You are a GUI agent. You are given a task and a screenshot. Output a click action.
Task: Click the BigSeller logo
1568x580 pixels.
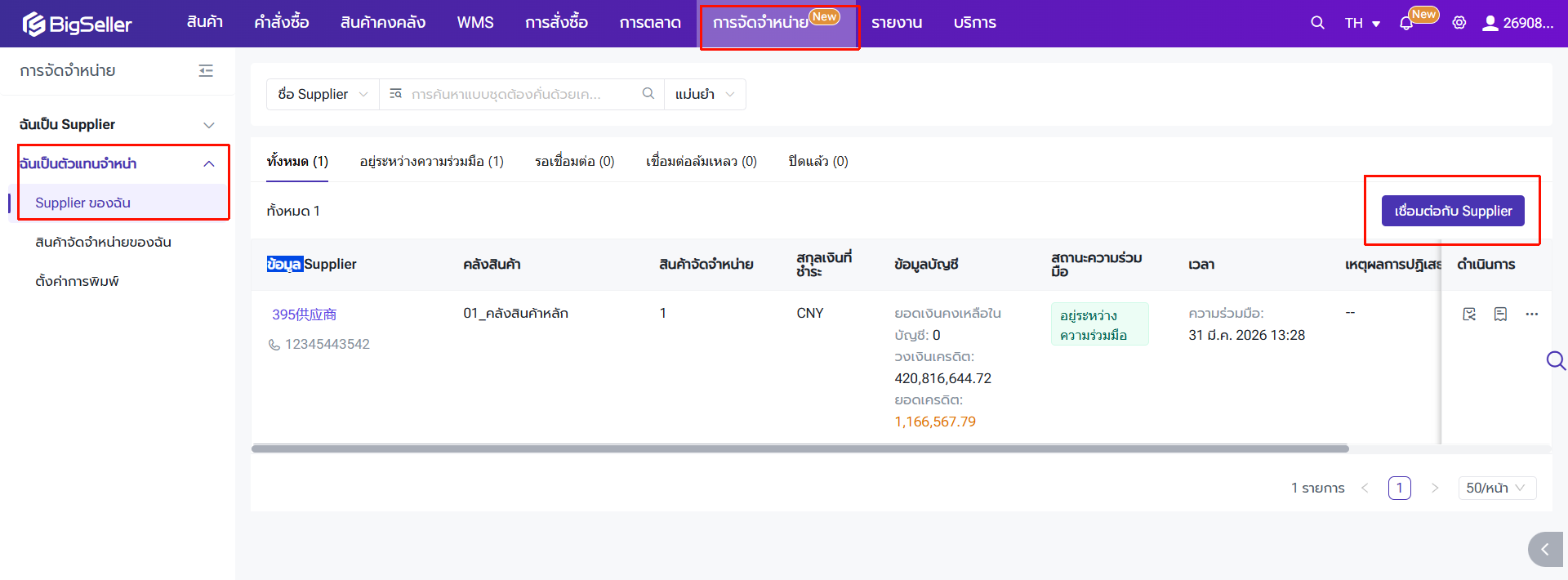(77, 24)
